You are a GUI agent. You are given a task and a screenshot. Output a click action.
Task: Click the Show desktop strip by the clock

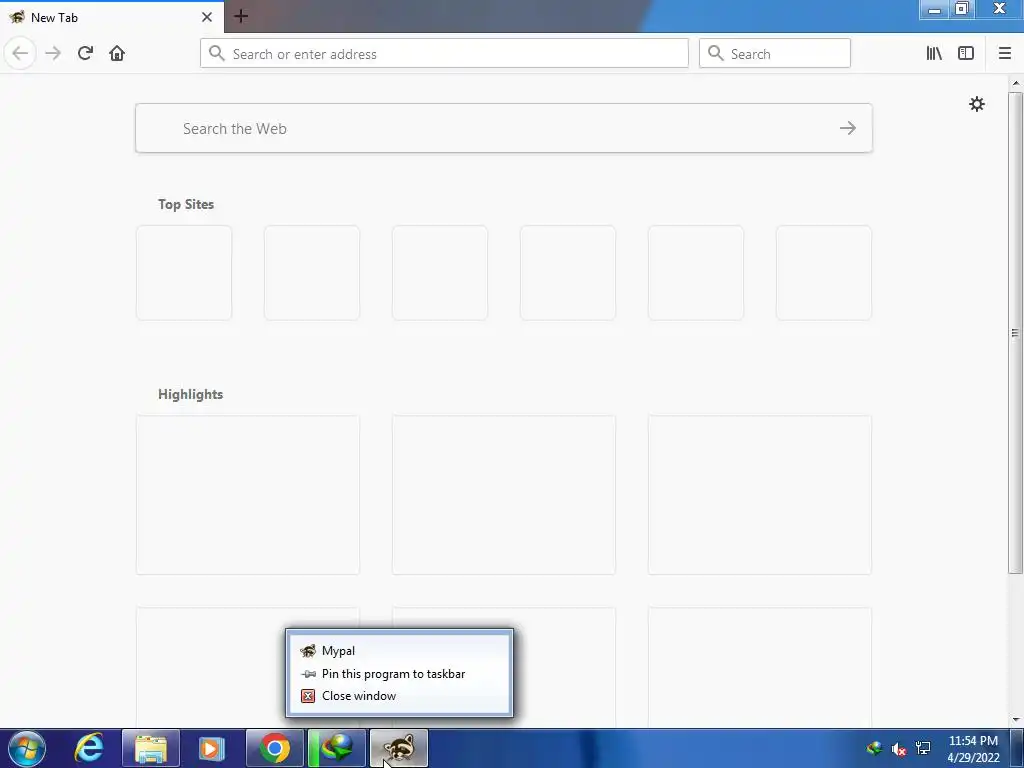click(x=1017, y=749)
